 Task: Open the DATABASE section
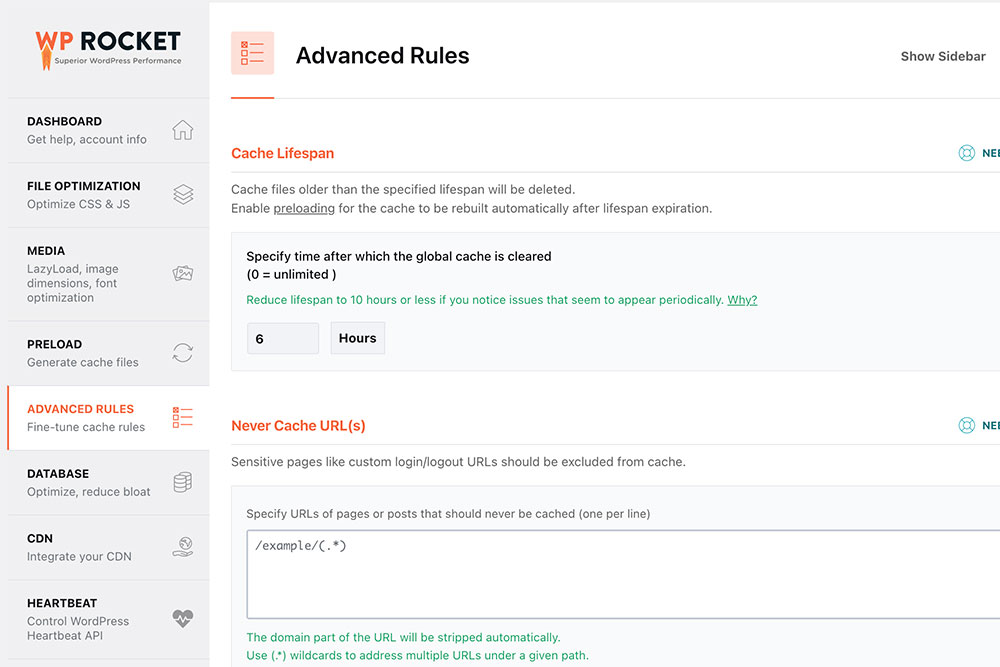tap(108, 483)
